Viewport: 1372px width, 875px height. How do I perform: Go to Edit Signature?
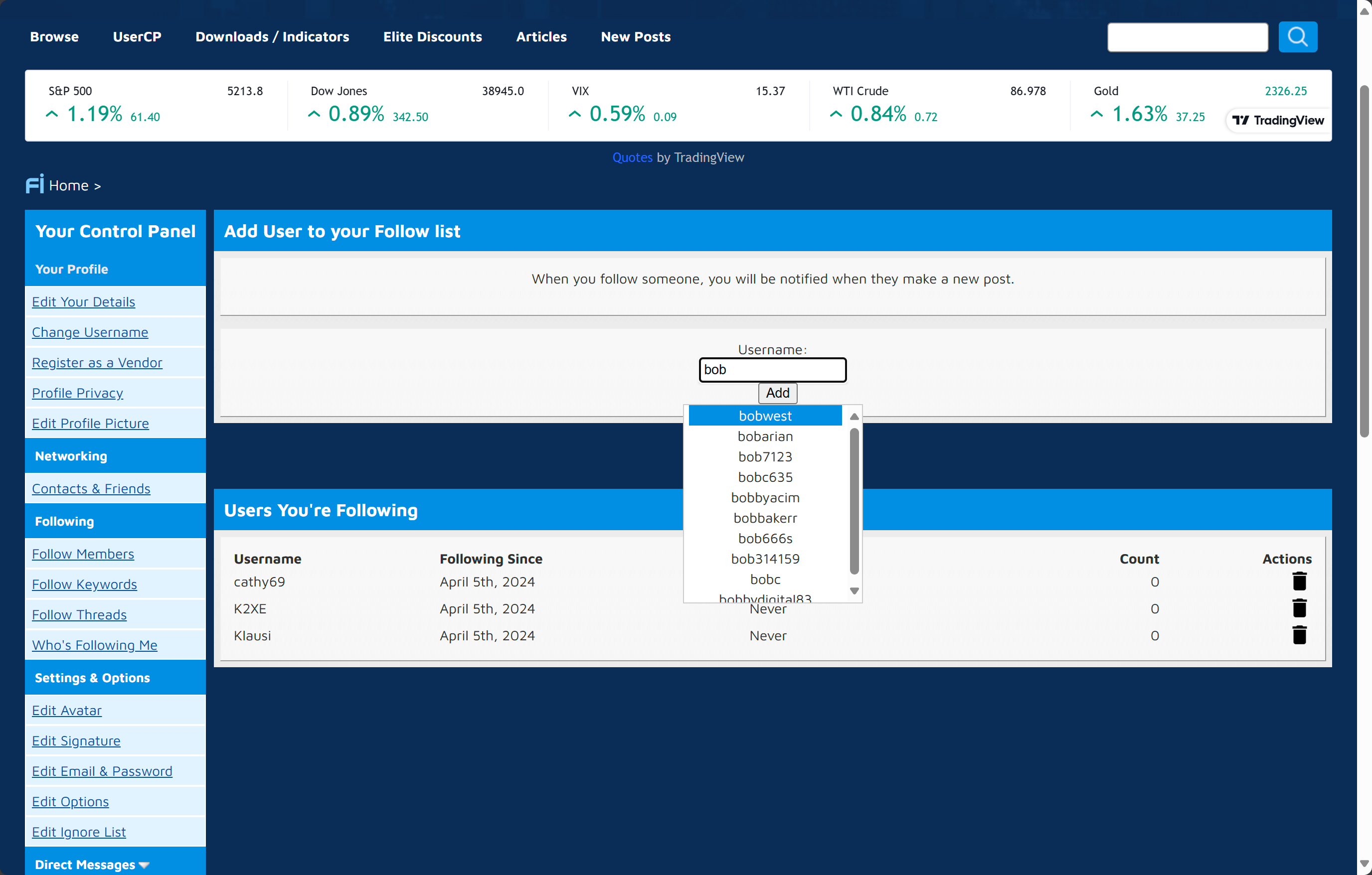[x=76, y=740]
